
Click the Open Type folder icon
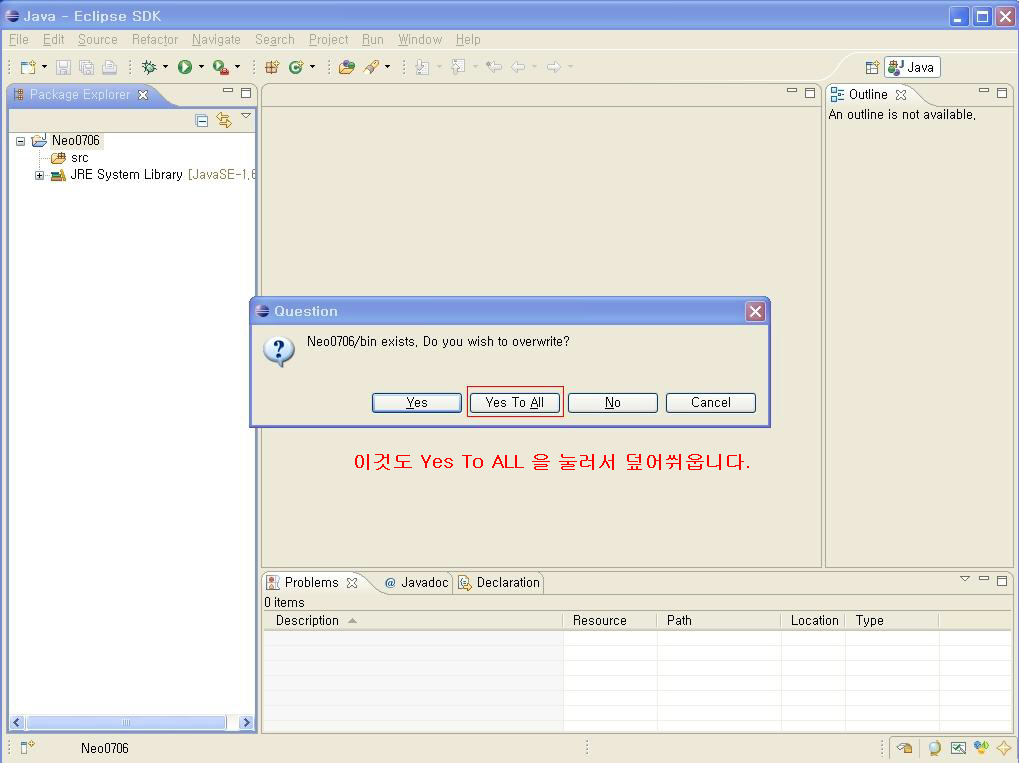click(346, 67)
